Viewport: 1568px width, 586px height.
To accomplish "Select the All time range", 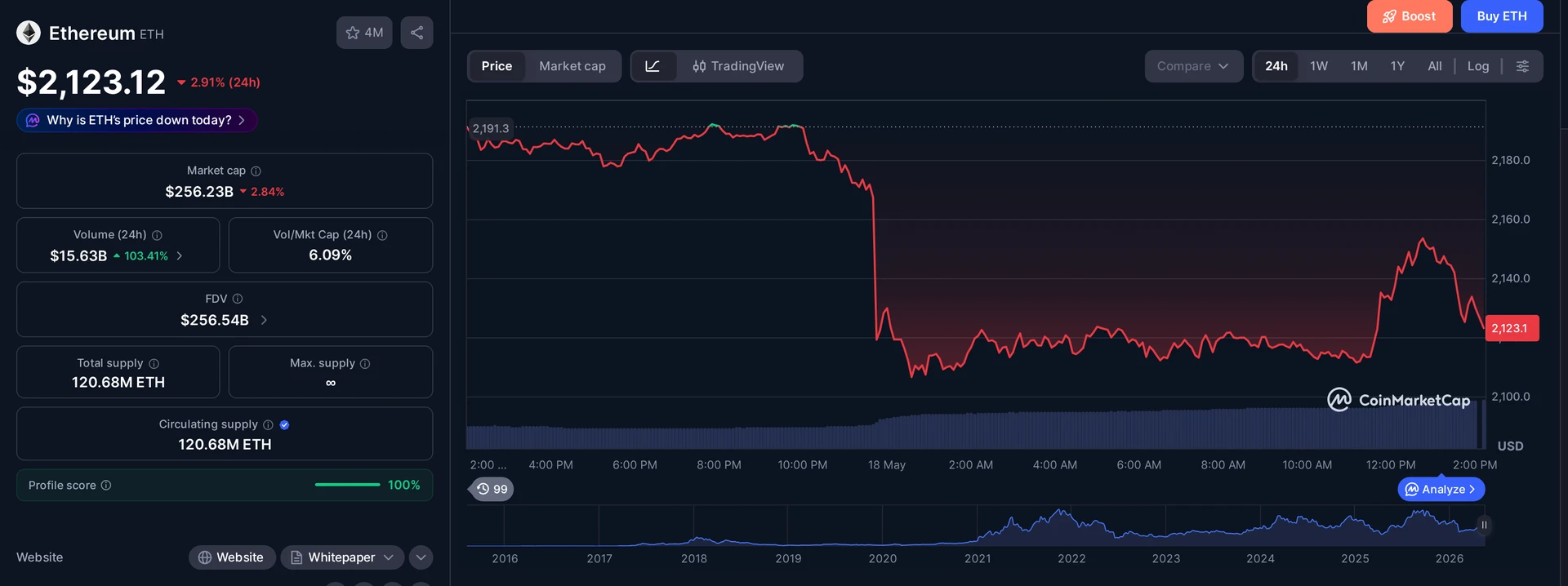I will coord(1435,66).
